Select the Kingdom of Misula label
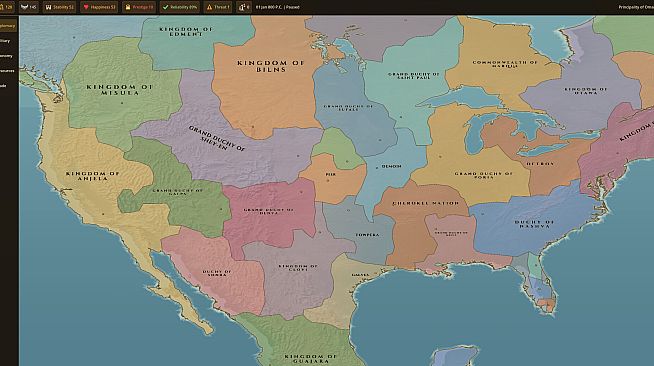Image resolution: width=654 pixels, height=366 pixels. (119, 90)
